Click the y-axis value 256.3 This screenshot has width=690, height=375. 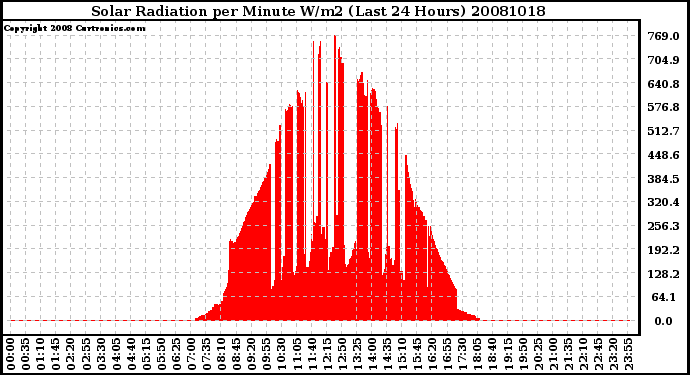pyautogui.click(x=663, y=226)
